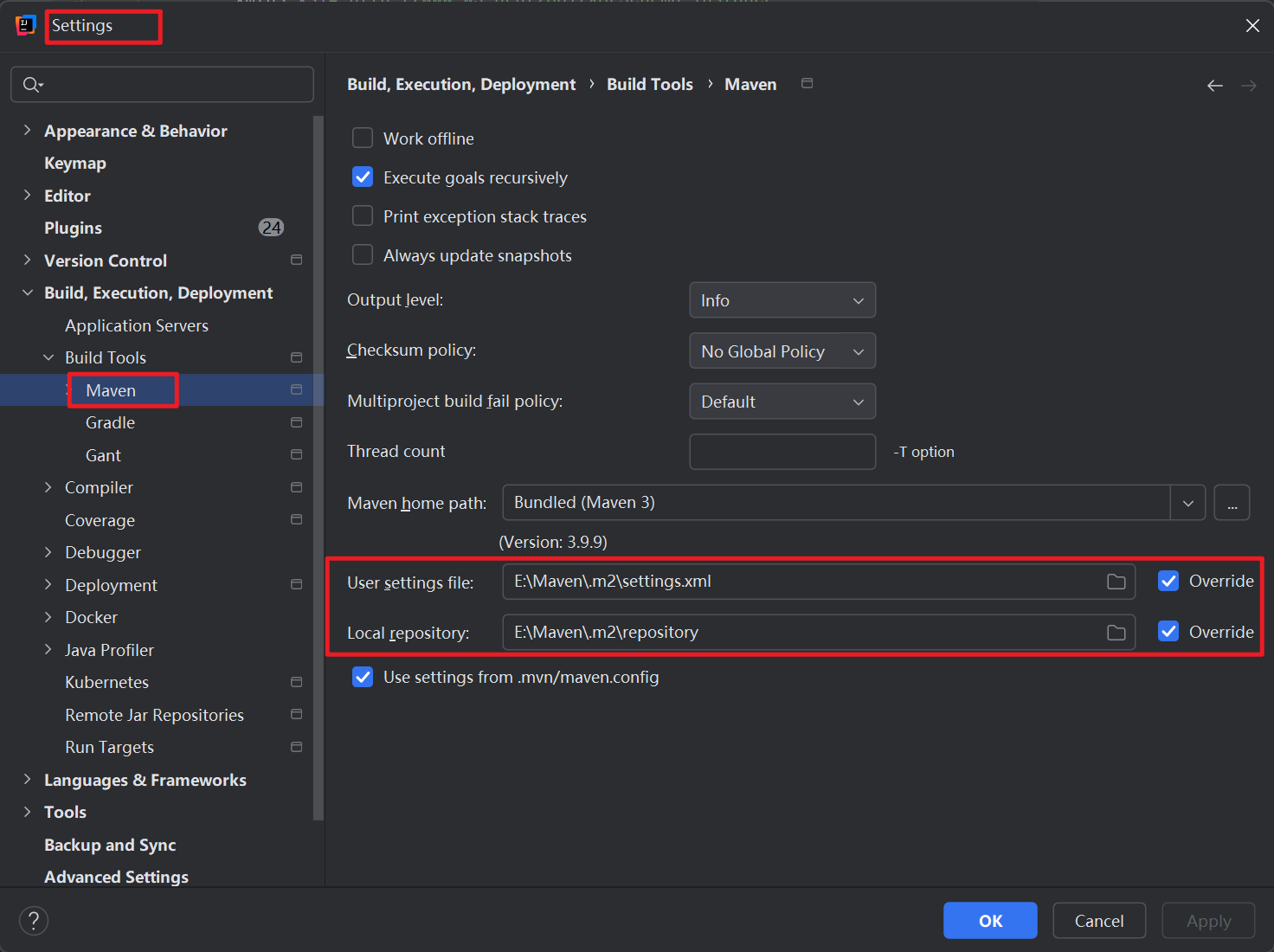The width and height of the screenshot is (1274, 952).
Task: Browse folder for Local repository
Action: (x=1116, y=633)
